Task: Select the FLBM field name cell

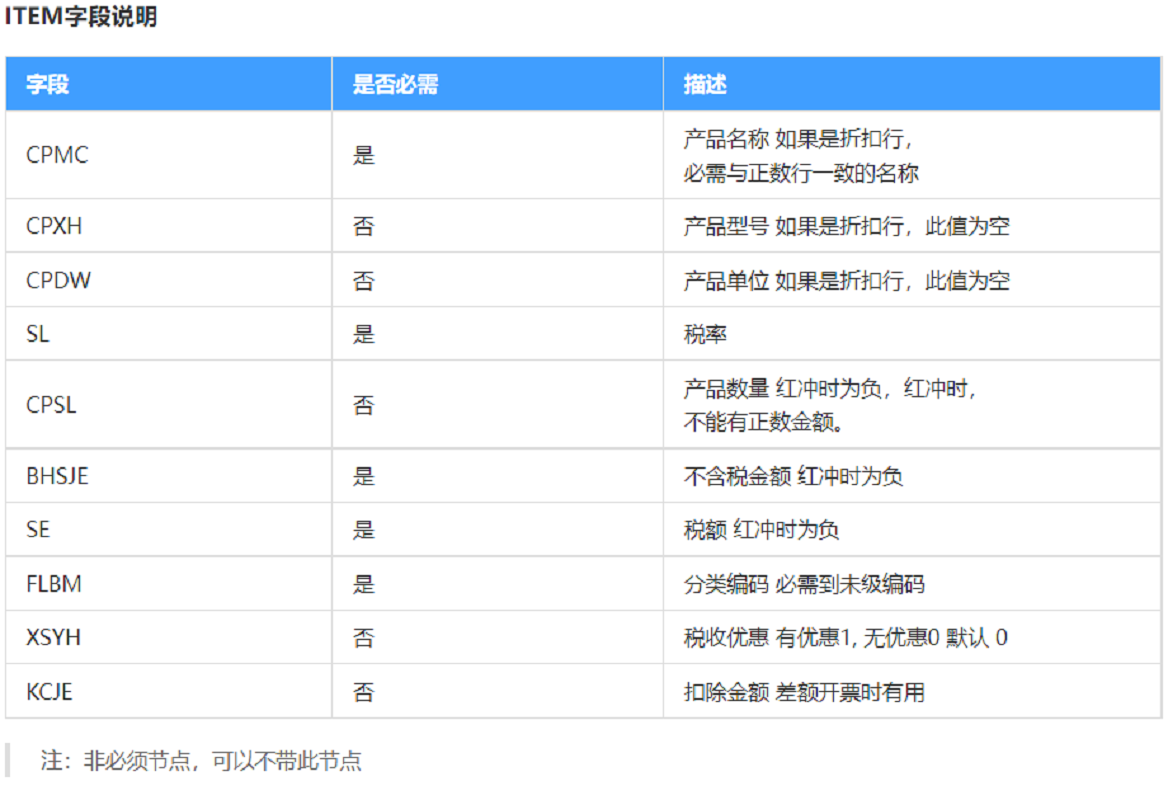Action: point(54,584)
